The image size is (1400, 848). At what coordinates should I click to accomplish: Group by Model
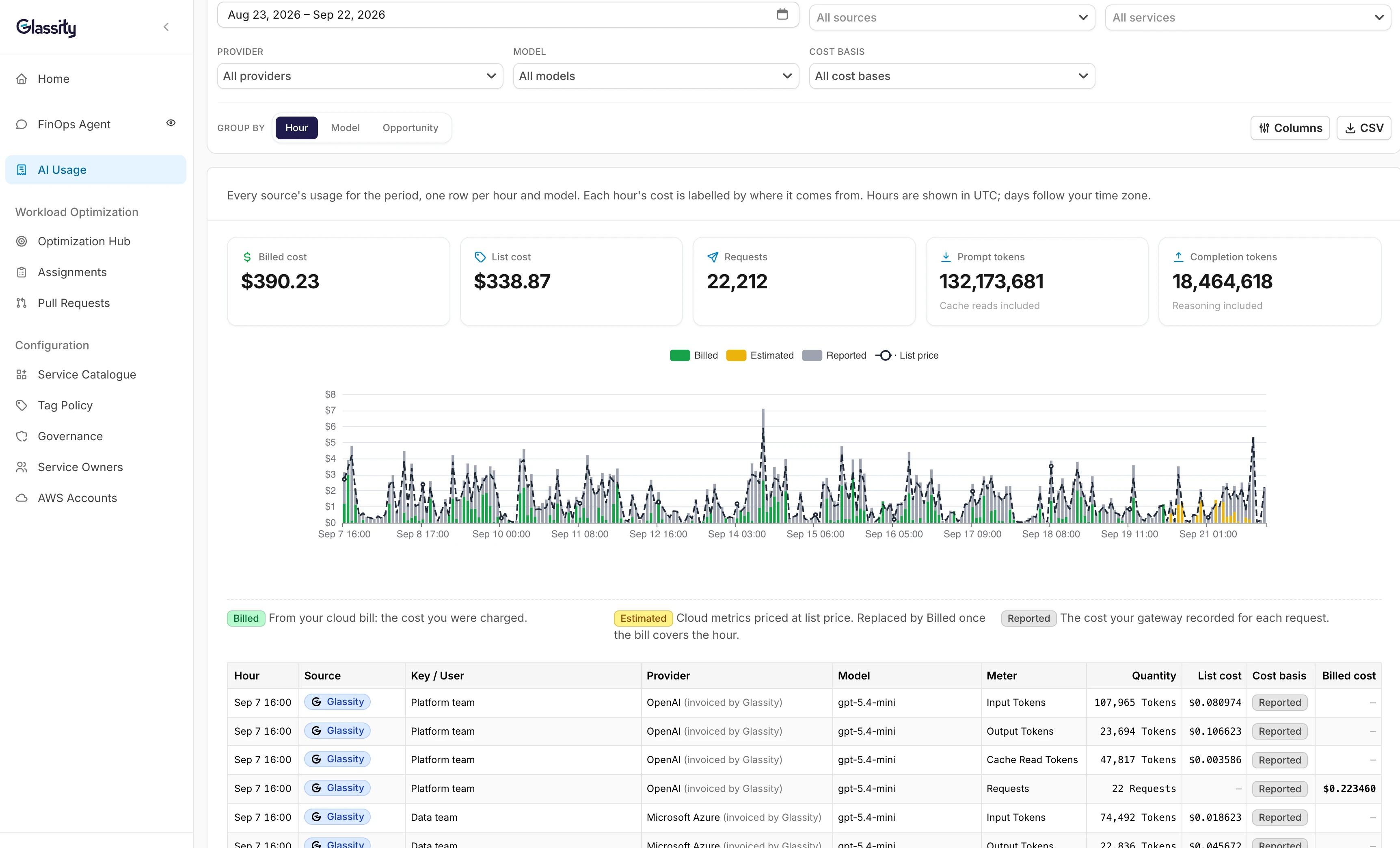(346, 128)
